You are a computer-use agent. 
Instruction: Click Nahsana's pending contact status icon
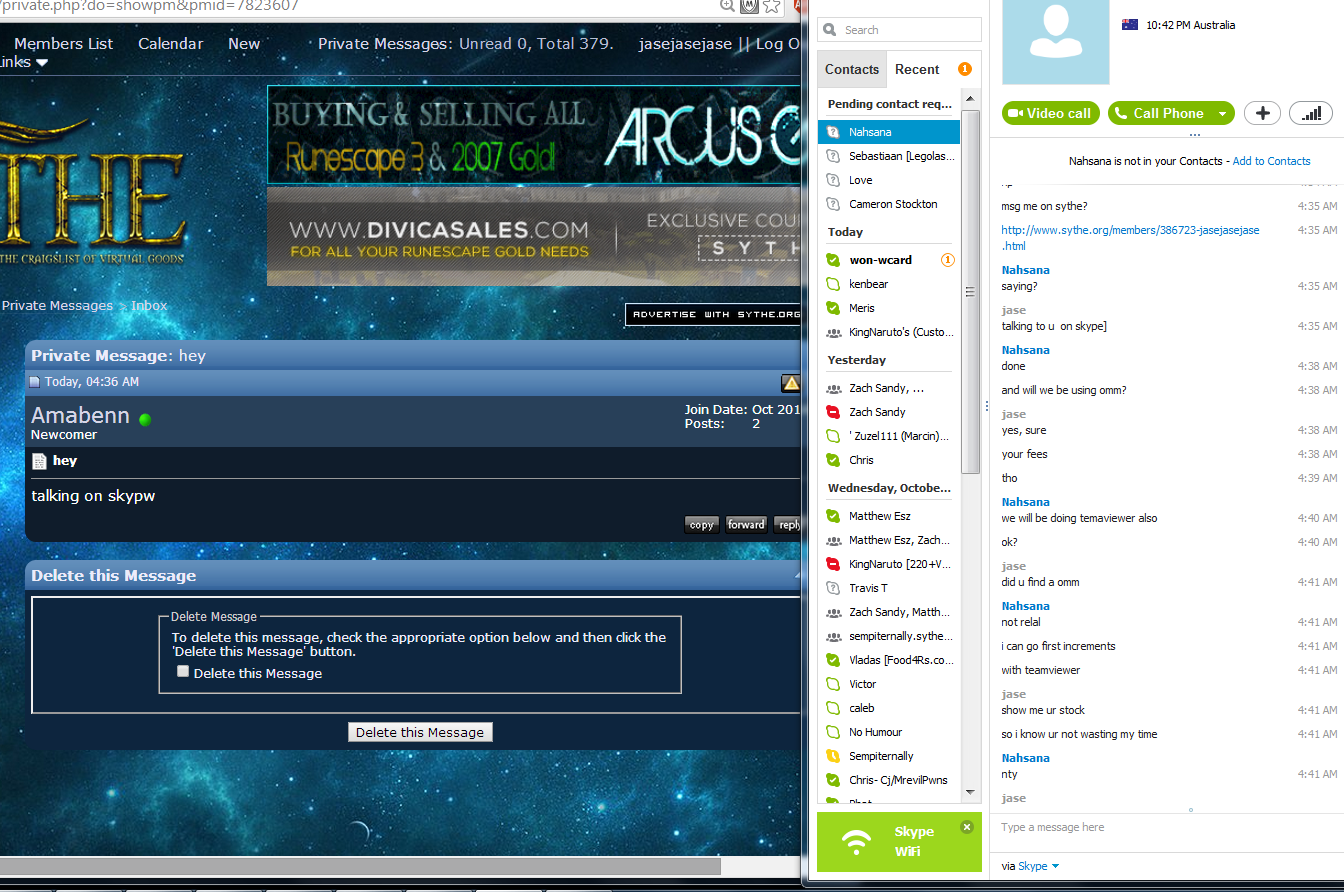832,132
